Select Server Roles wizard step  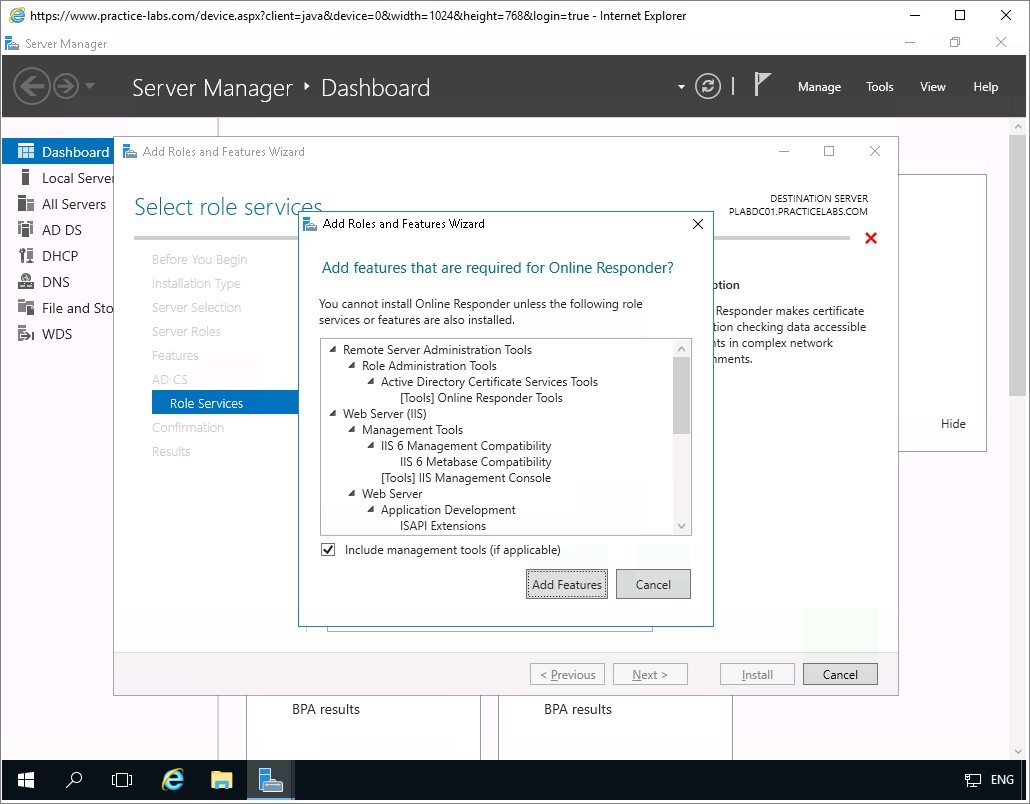coord(186,331)
